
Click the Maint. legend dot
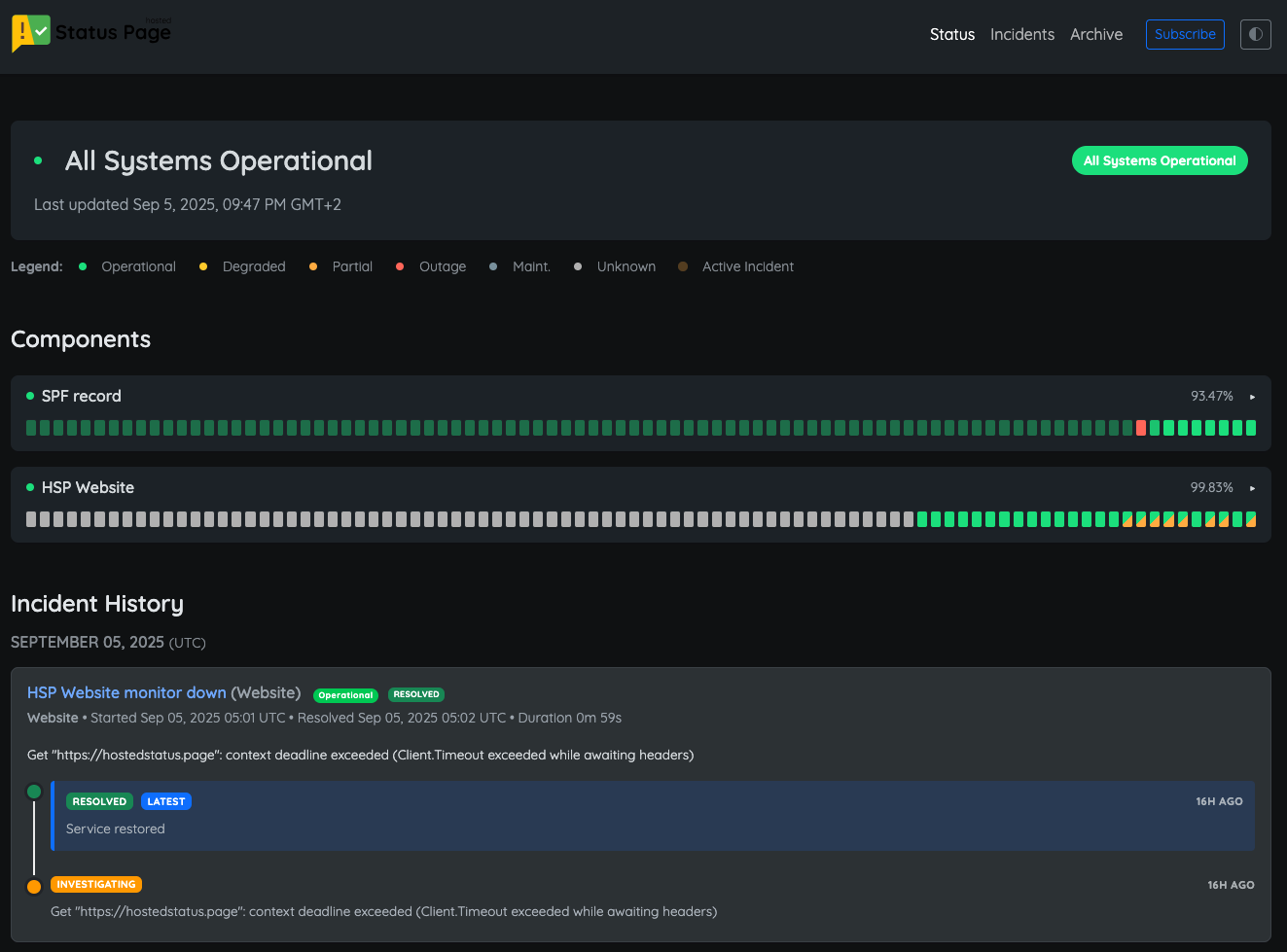pyautogui.click(x=494, y=265)
